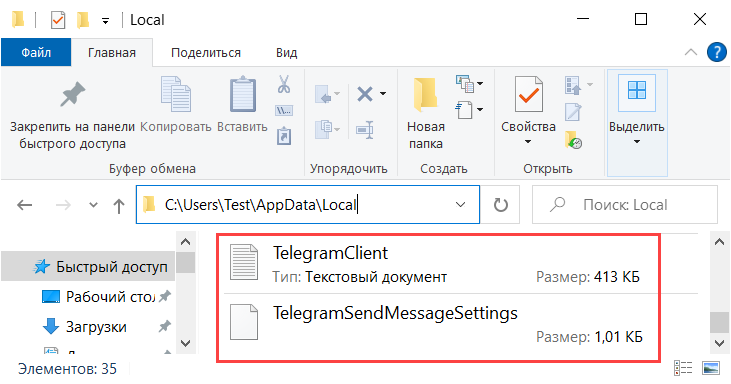This screenshot has width=731, height=384.
Task: Expand the Выделить dropdown arrow
Action: point(637,142)
